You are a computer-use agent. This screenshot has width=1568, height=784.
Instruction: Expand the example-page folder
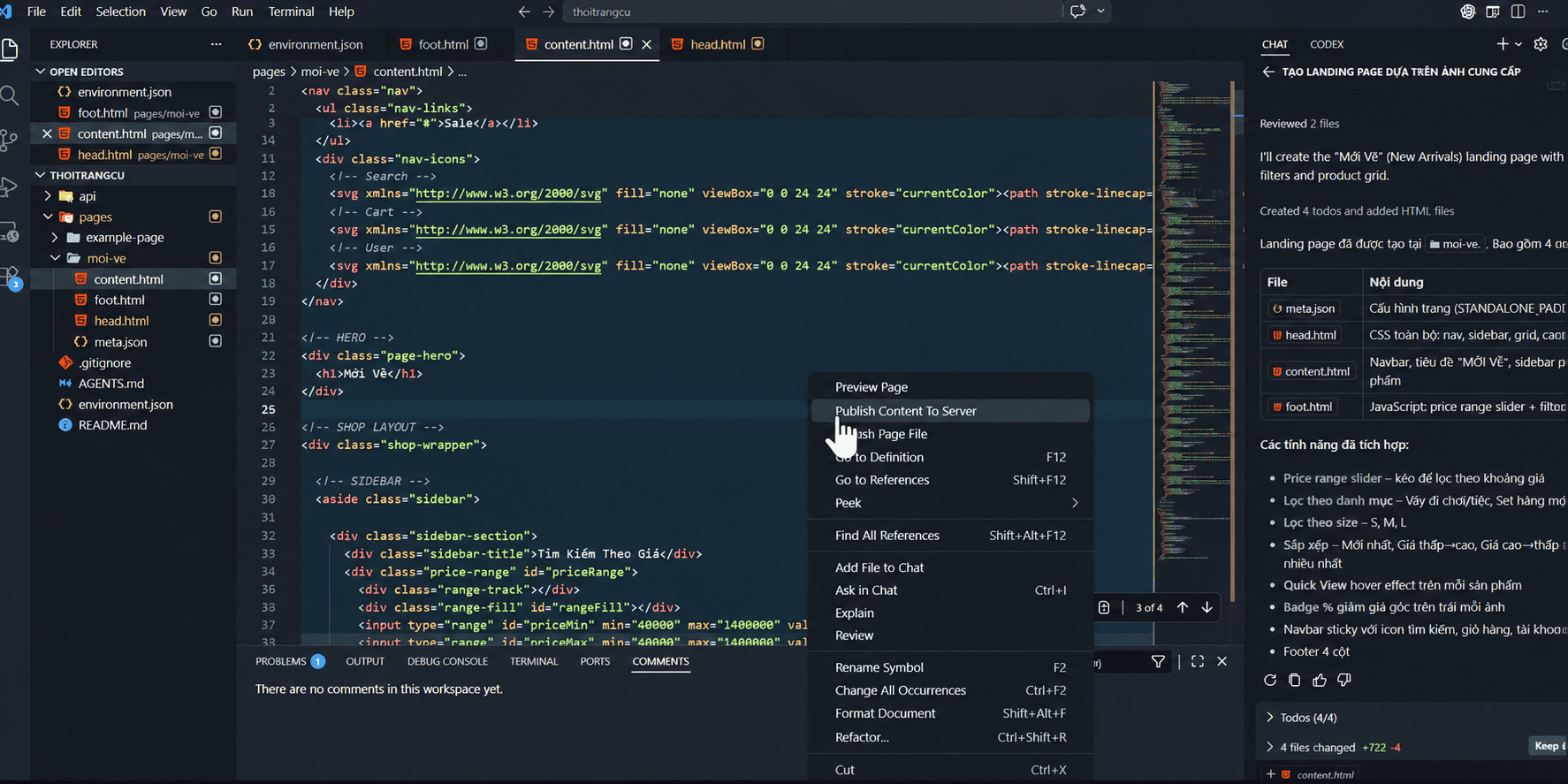point(55,238)
